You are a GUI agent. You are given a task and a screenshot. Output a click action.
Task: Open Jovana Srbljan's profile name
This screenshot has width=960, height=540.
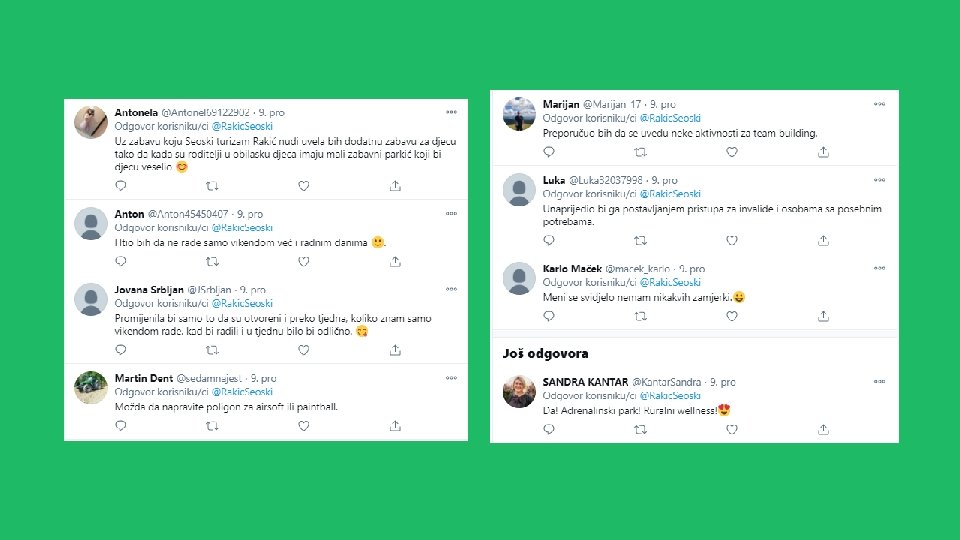pos(149,290)
